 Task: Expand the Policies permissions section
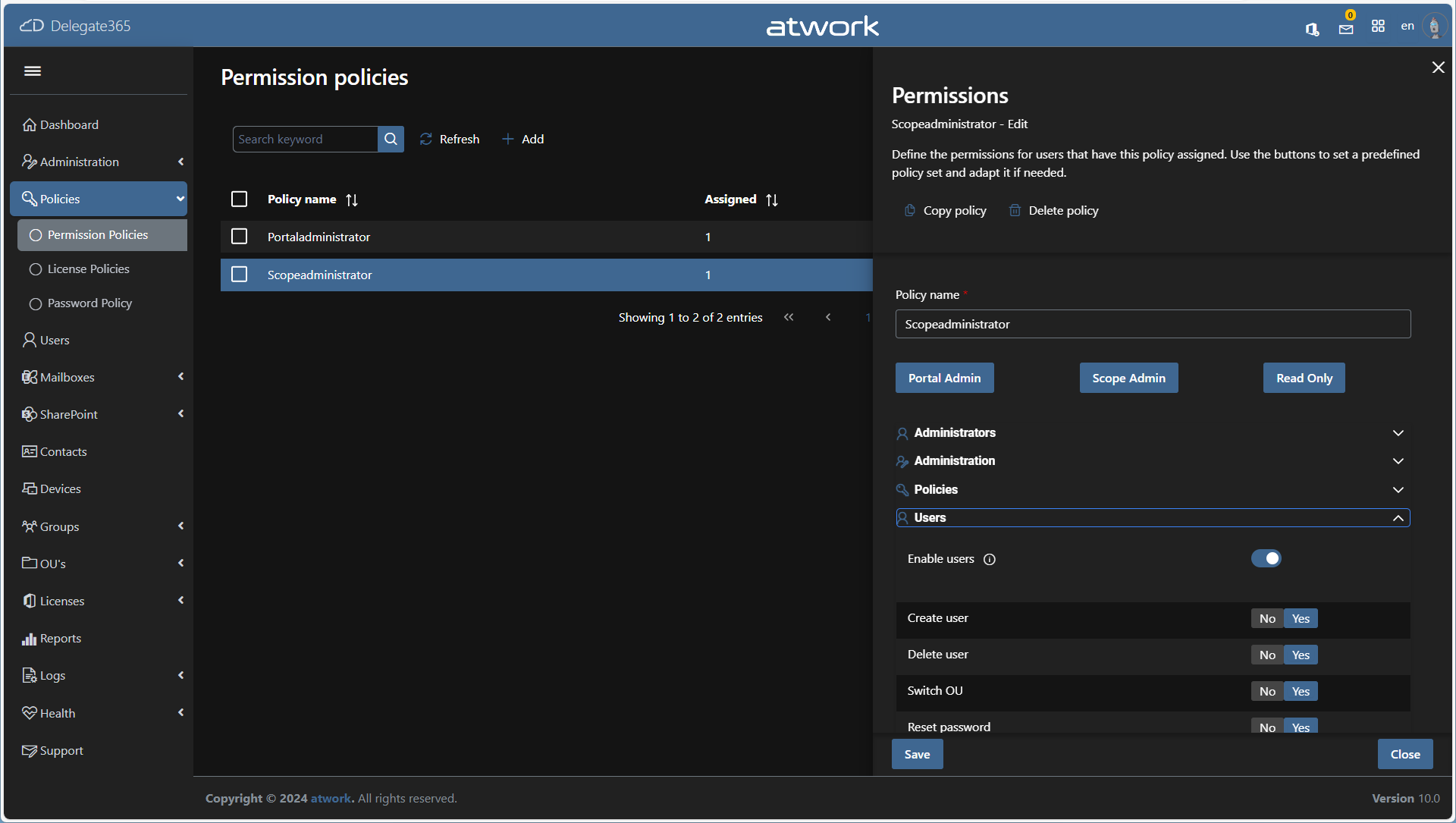[1153, 489]
